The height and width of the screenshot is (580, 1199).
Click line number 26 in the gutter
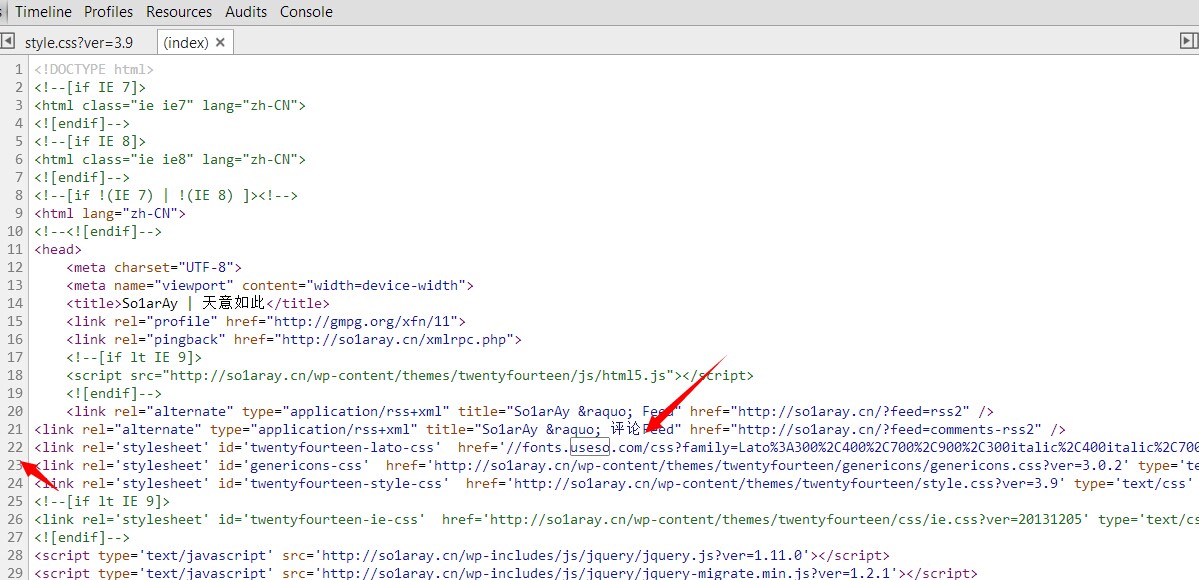coord(15,520)
